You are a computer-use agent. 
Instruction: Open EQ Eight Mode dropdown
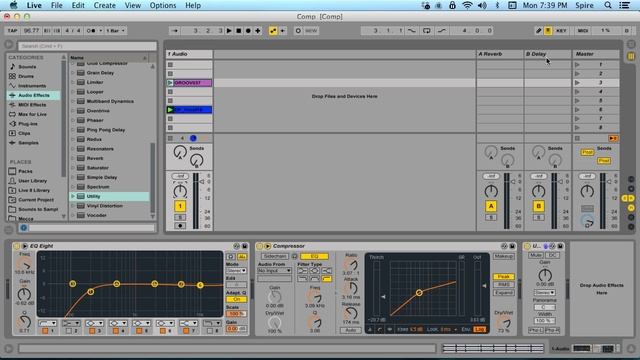(x=236, y=271)
